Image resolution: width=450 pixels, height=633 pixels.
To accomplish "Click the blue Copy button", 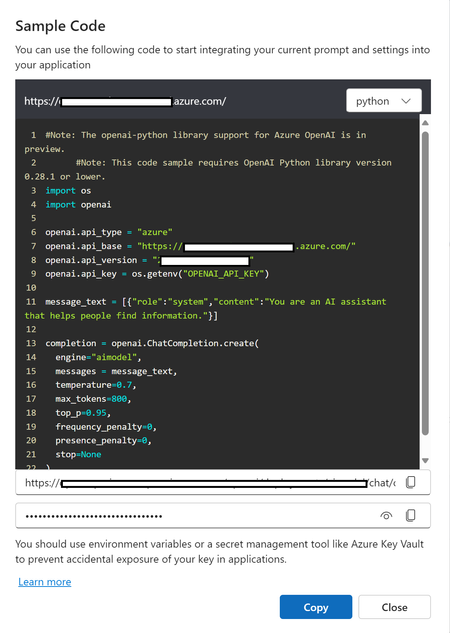I will 316,607.
